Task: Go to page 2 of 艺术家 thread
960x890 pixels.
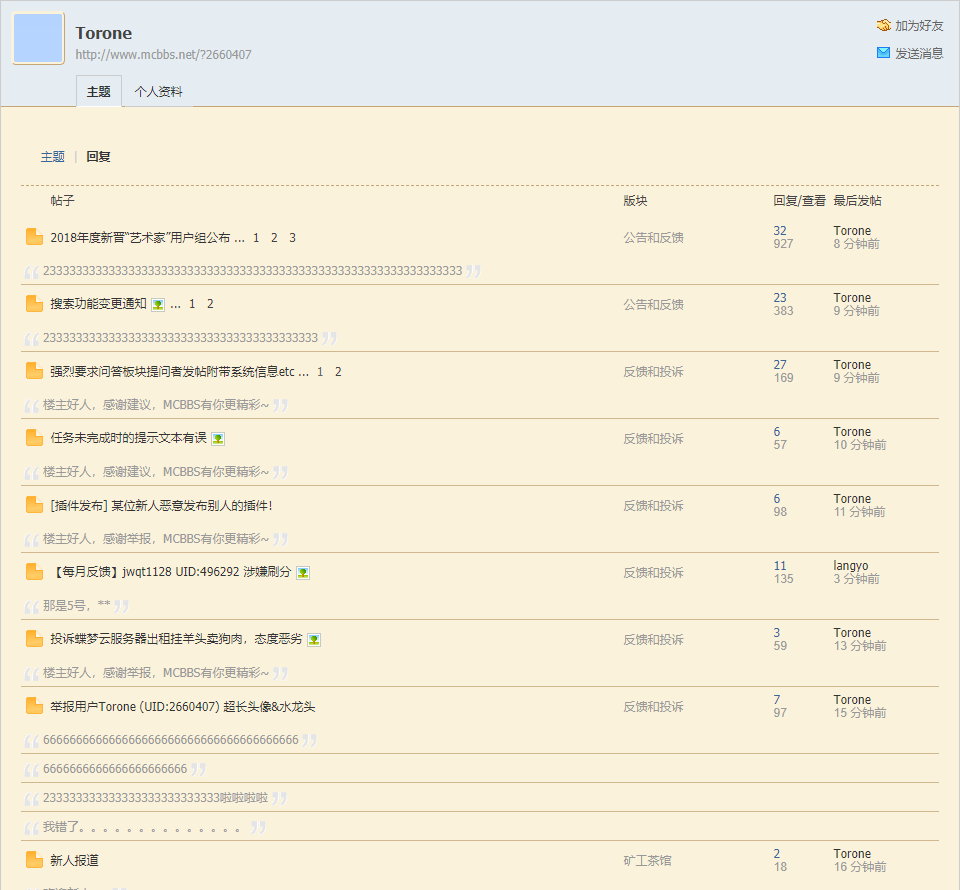Action: [274, 237]
